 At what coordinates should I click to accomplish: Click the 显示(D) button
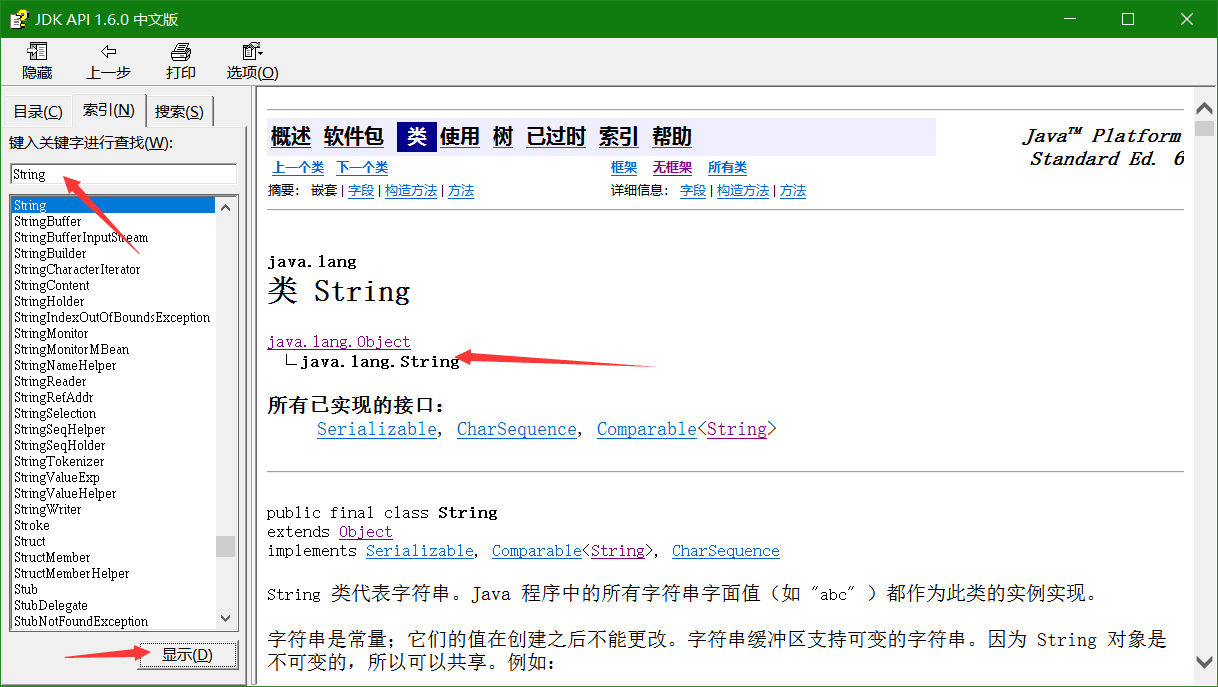[x=187, y=655]
